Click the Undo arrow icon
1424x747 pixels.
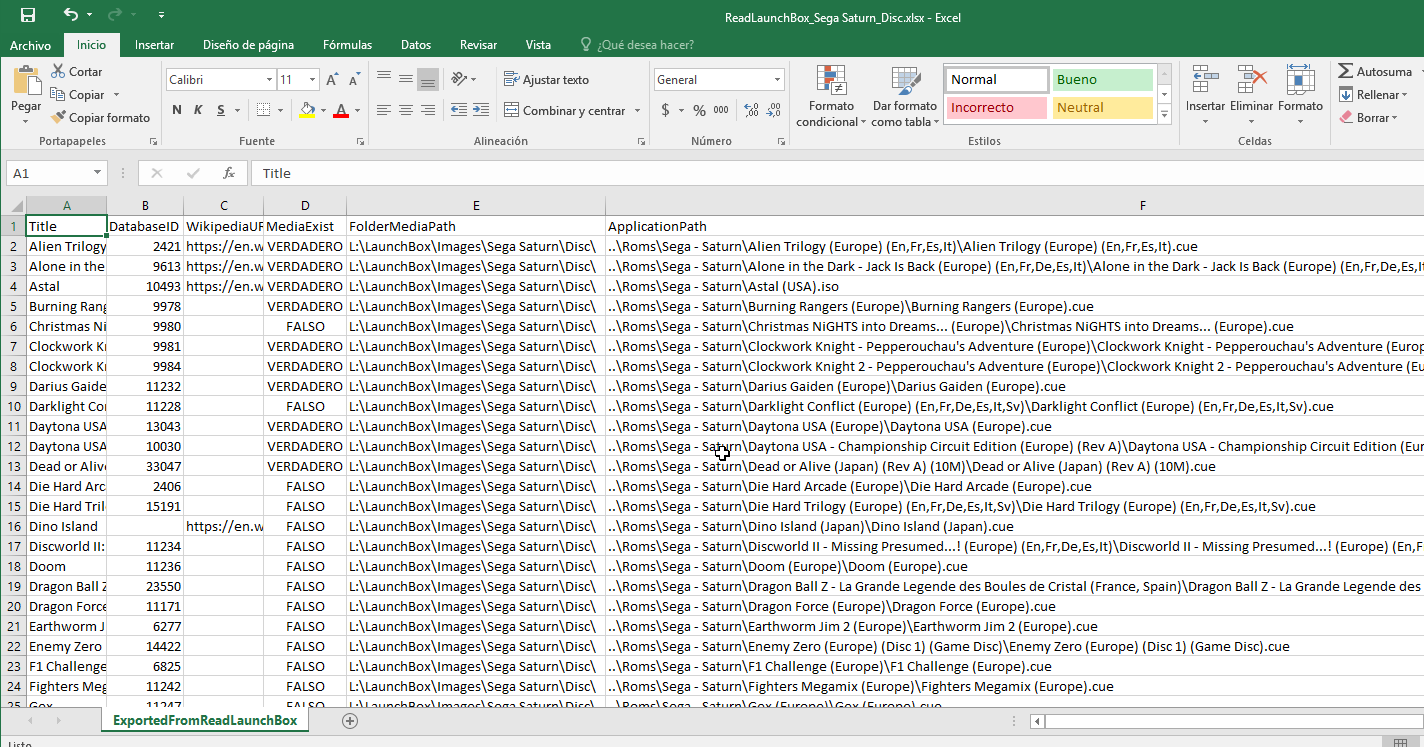(x=71, y=15)
